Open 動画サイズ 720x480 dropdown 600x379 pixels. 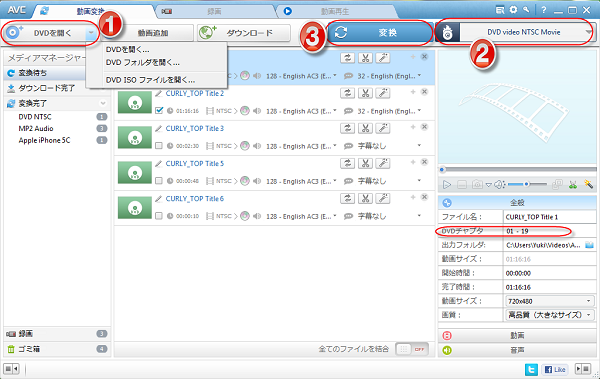[x=550, y=301]
